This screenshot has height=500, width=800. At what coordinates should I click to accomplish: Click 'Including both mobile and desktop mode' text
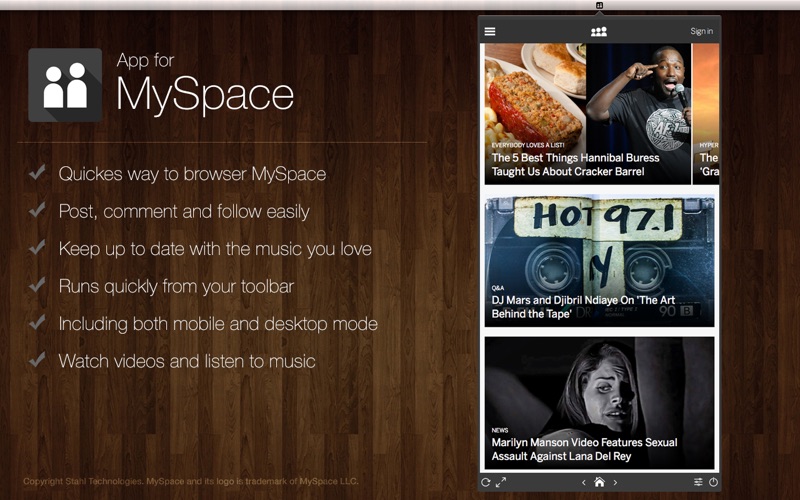(218, 324)
